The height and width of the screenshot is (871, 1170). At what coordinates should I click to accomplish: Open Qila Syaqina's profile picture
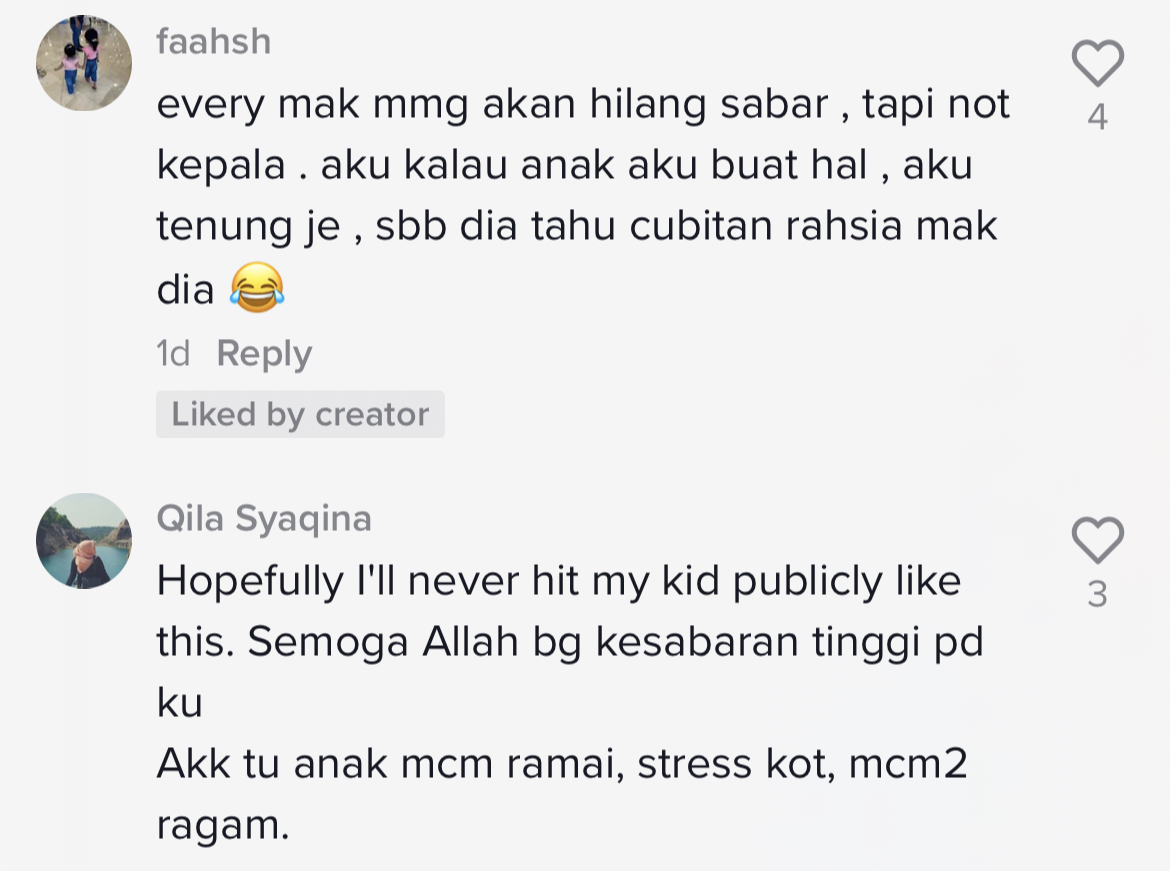click(x=84, y=541)
